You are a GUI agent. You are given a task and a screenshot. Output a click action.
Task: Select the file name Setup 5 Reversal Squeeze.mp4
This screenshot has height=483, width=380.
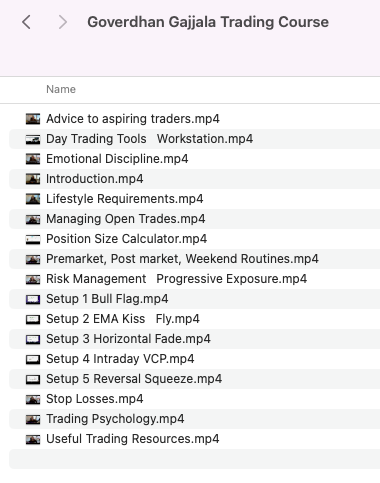[x=134, y=379]
